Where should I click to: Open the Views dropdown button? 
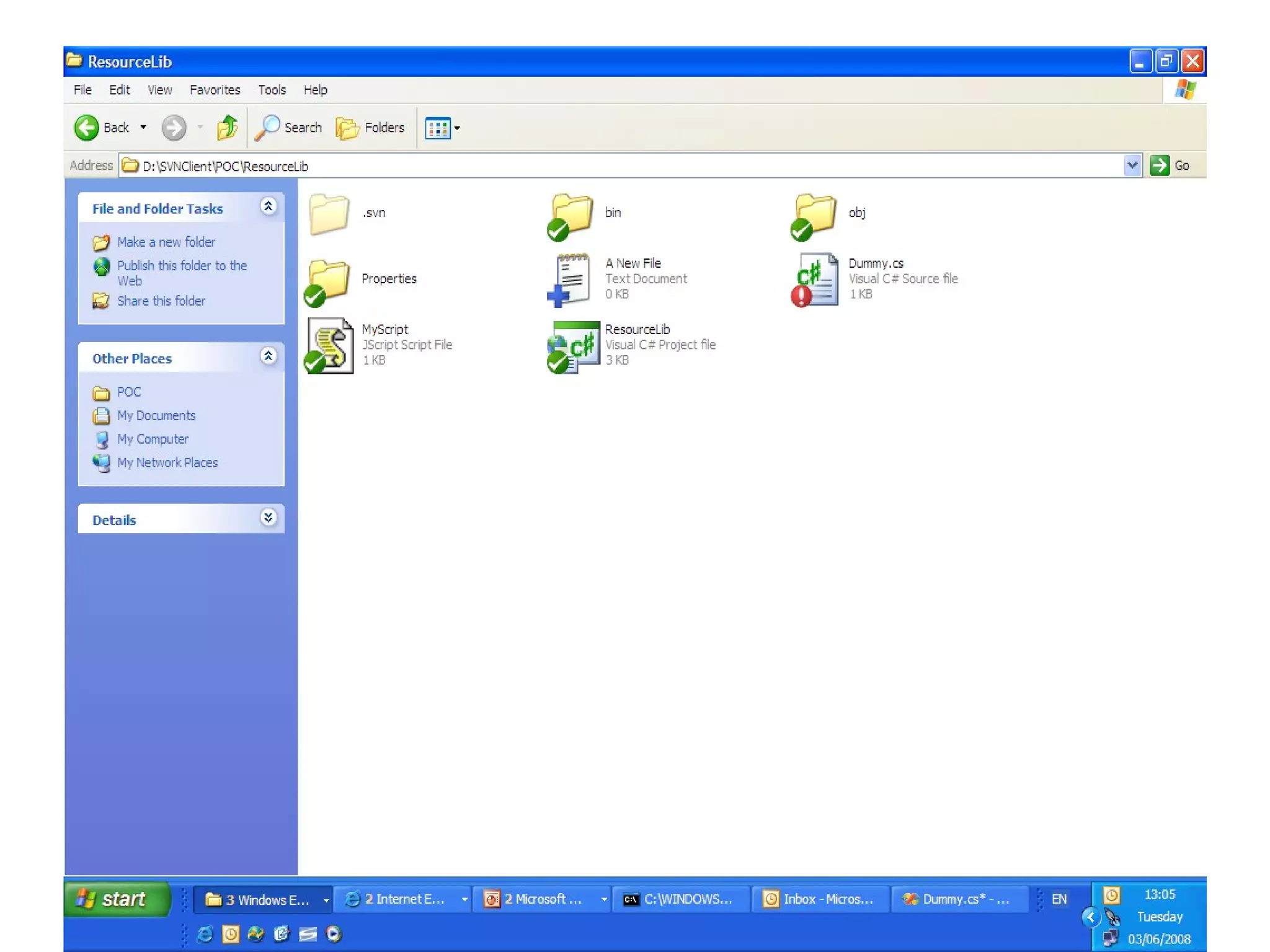(x=442, y=128)
